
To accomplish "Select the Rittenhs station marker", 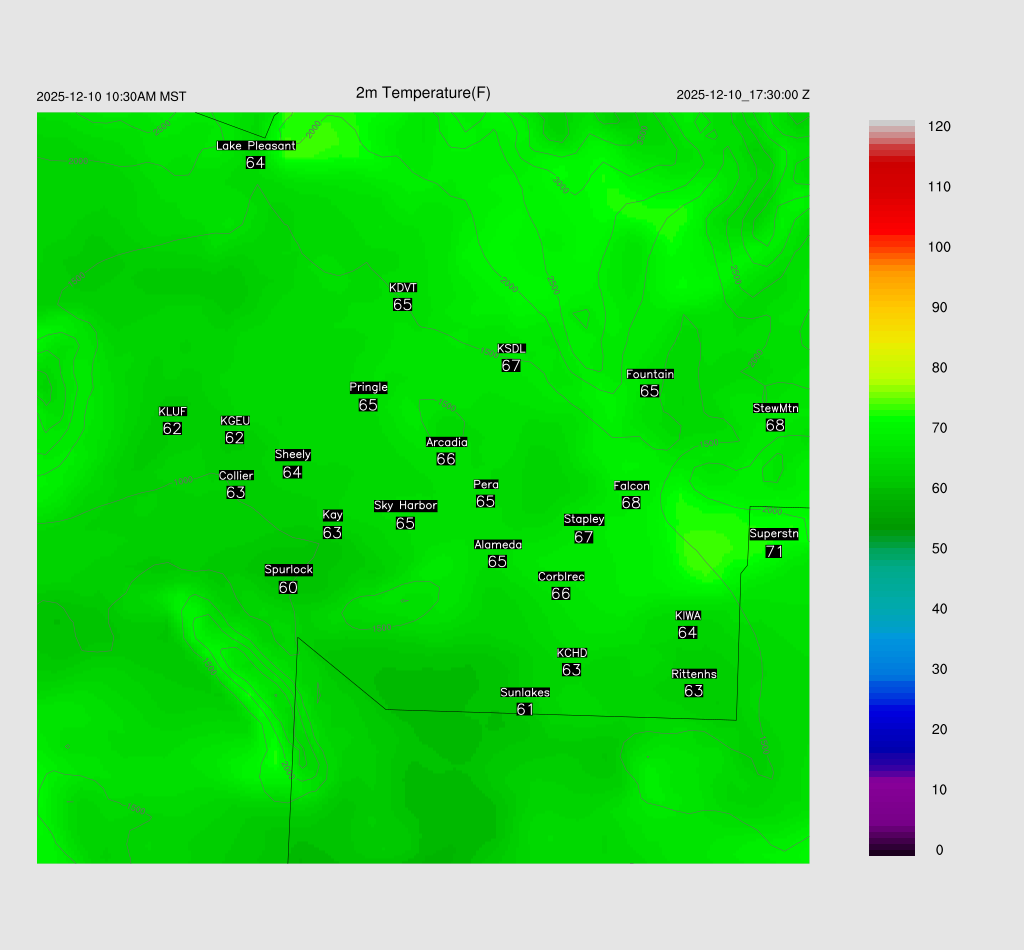I will pyautogui.click(x=694, y=682).
